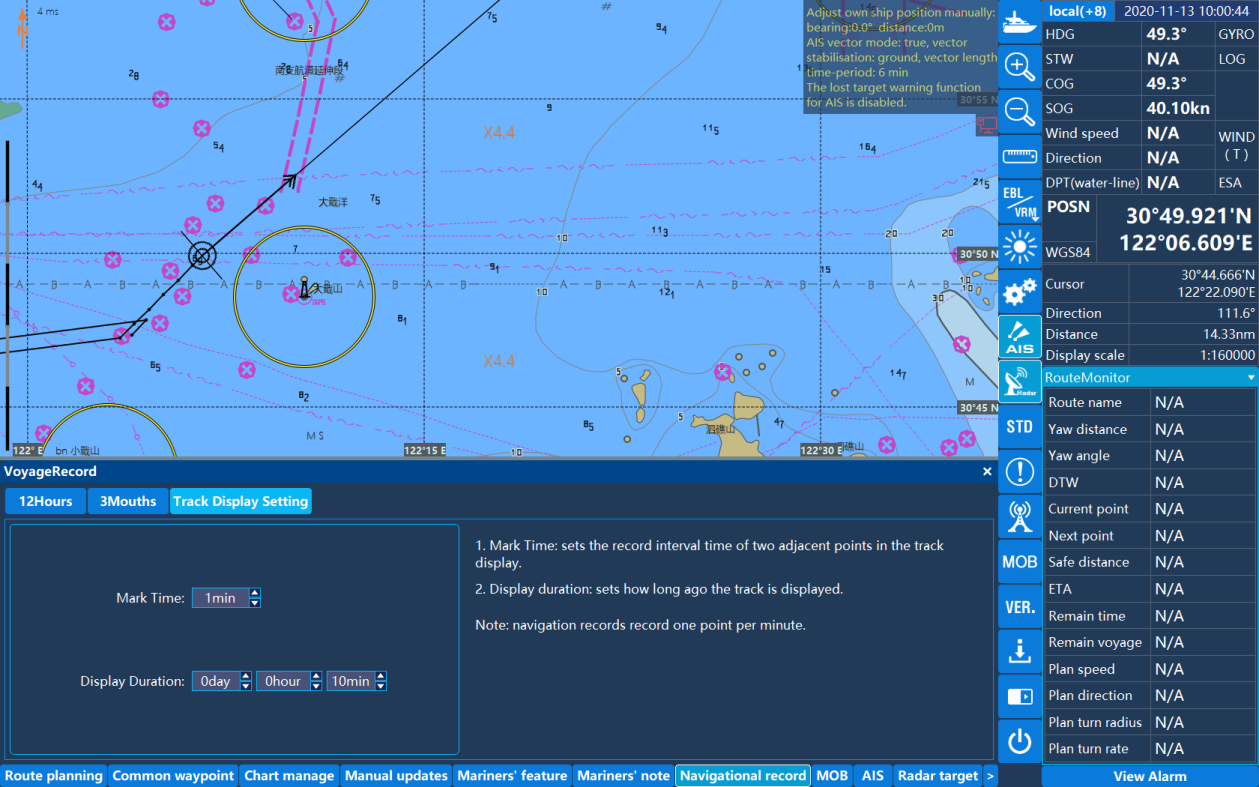1259x787 pixels.
Task: Open the Mariners' feature tab
Action: 513,775
